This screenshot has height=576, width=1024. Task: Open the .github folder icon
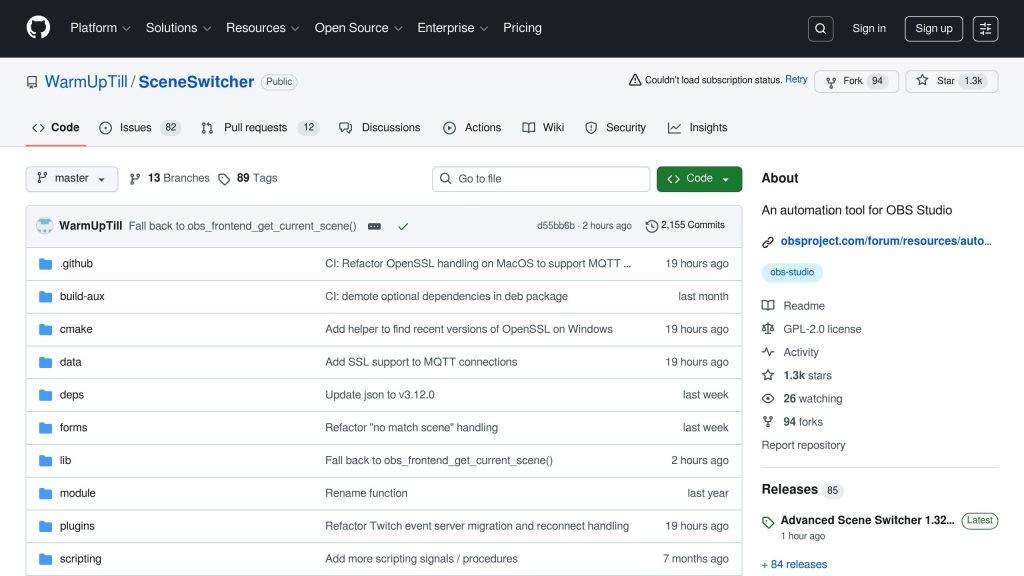click(x=44, y=263)
